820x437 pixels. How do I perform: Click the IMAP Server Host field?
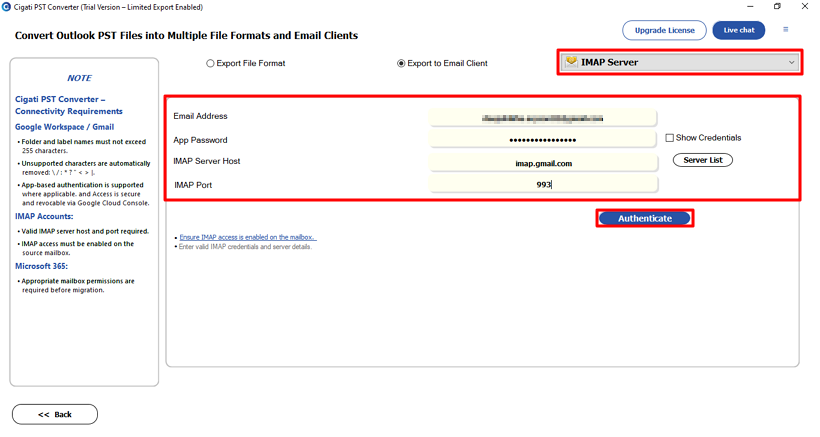(x=543, y=163)
